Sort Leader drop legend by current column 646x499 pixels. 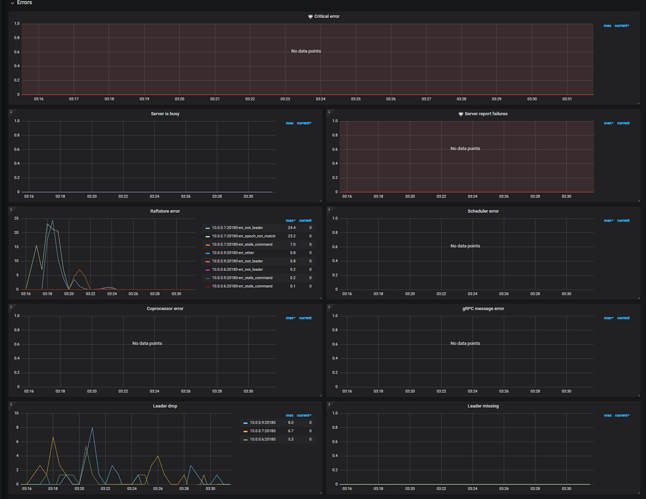click(305, 415)
